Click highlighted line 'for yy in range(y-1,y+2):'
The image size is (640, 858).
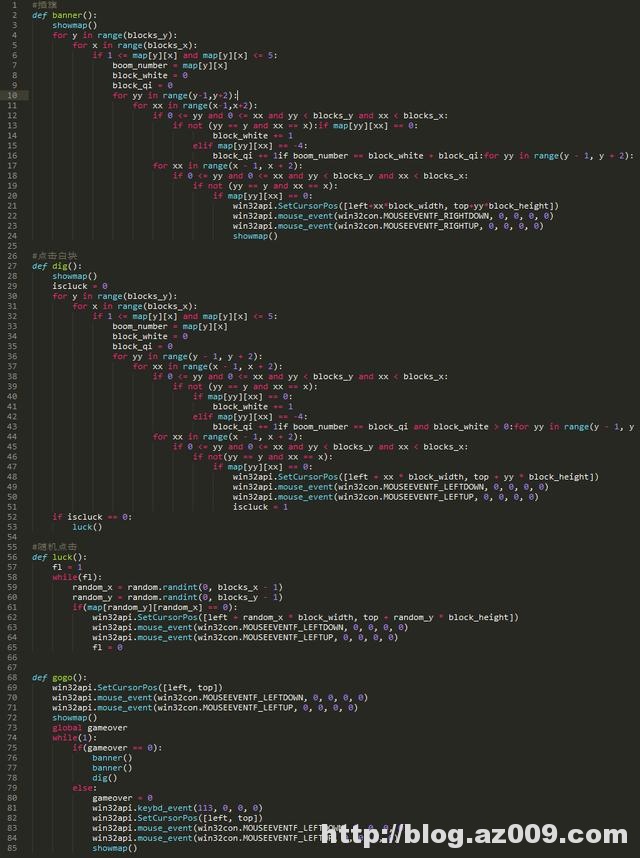click(x=175, y=95)
